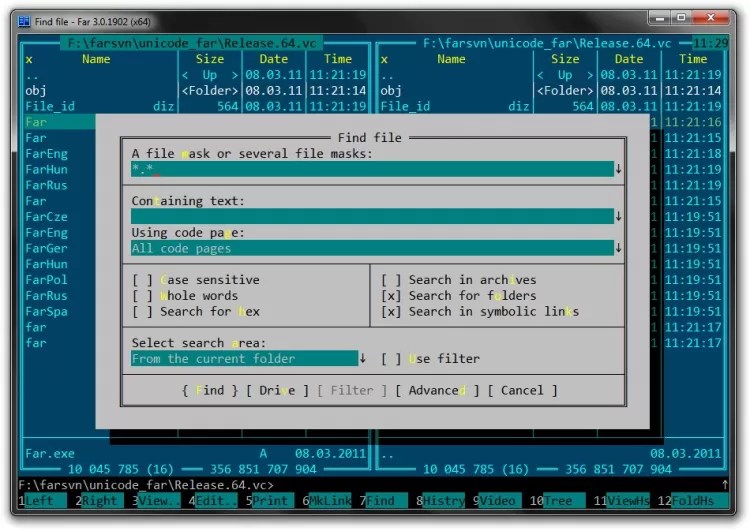Select the obj folder in left panel
This screenshot has width=750, height=531.
point(36,90)
